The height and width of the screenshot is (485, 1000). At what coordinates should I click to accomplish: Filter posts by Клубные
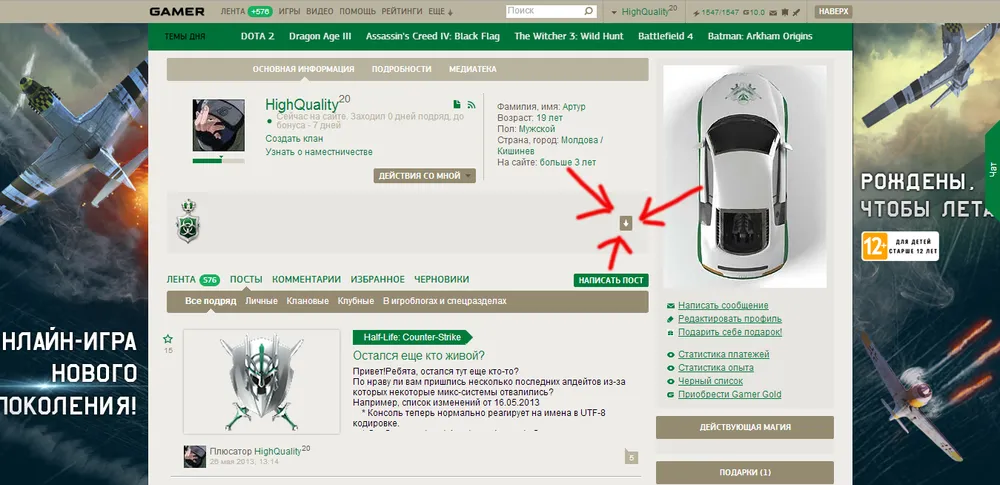(356, 301)
